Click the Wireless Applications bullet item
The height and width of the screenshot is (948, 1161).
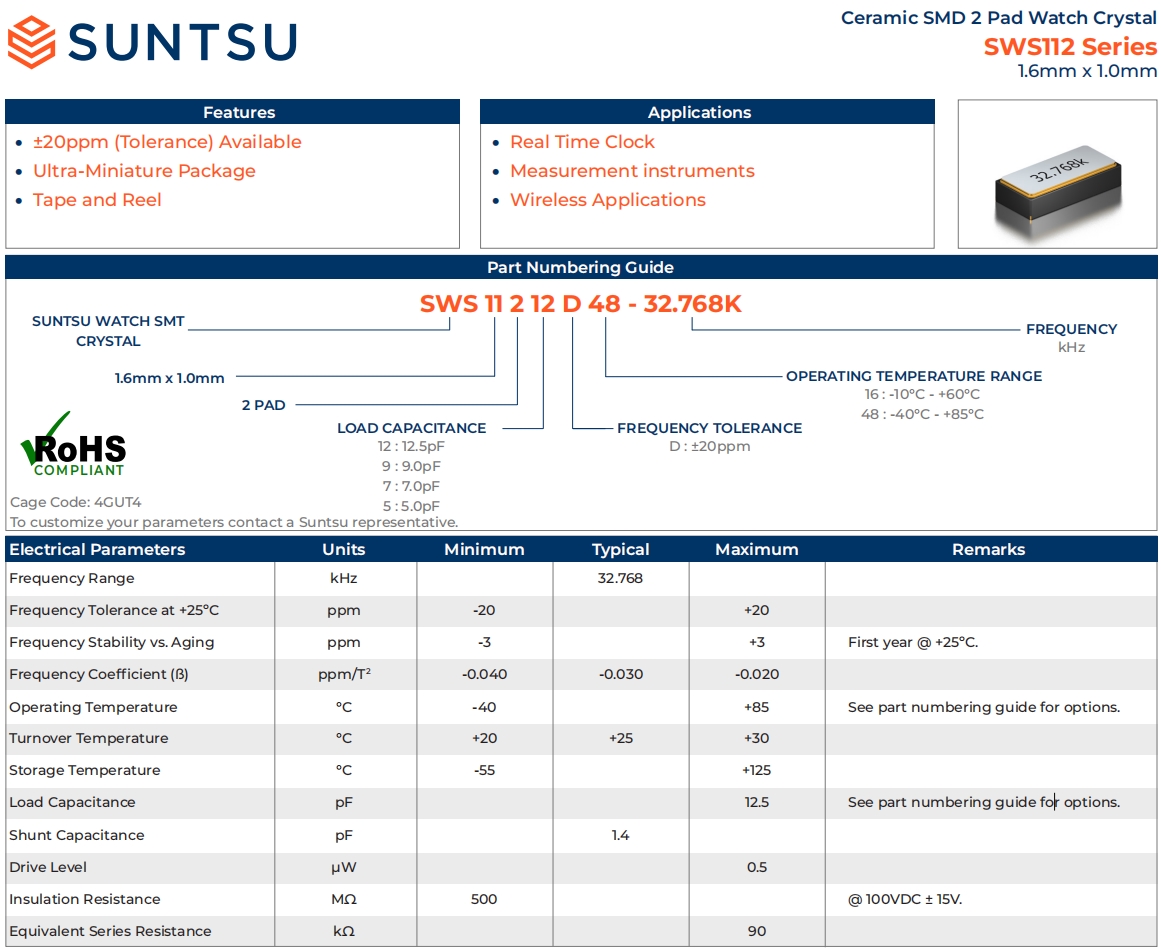(607, 200)
